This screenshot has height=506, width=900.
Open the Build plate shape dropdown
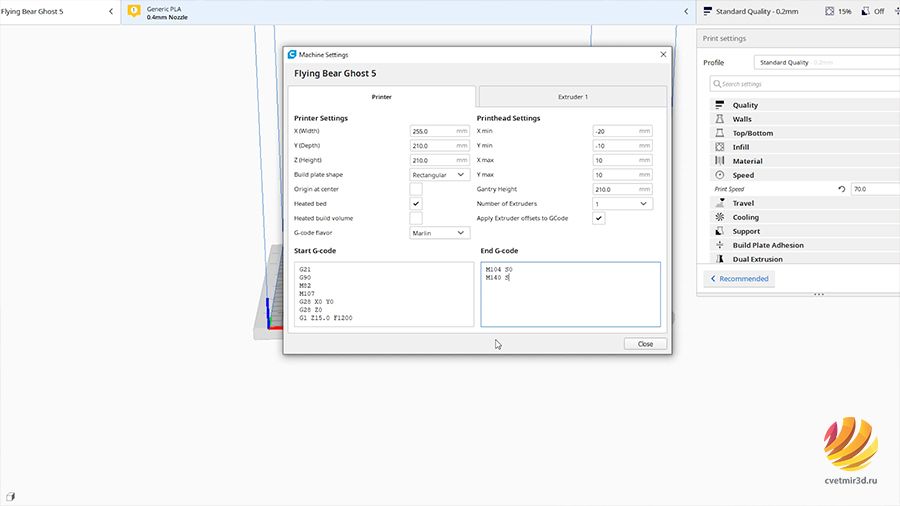(x=440, y=174)
